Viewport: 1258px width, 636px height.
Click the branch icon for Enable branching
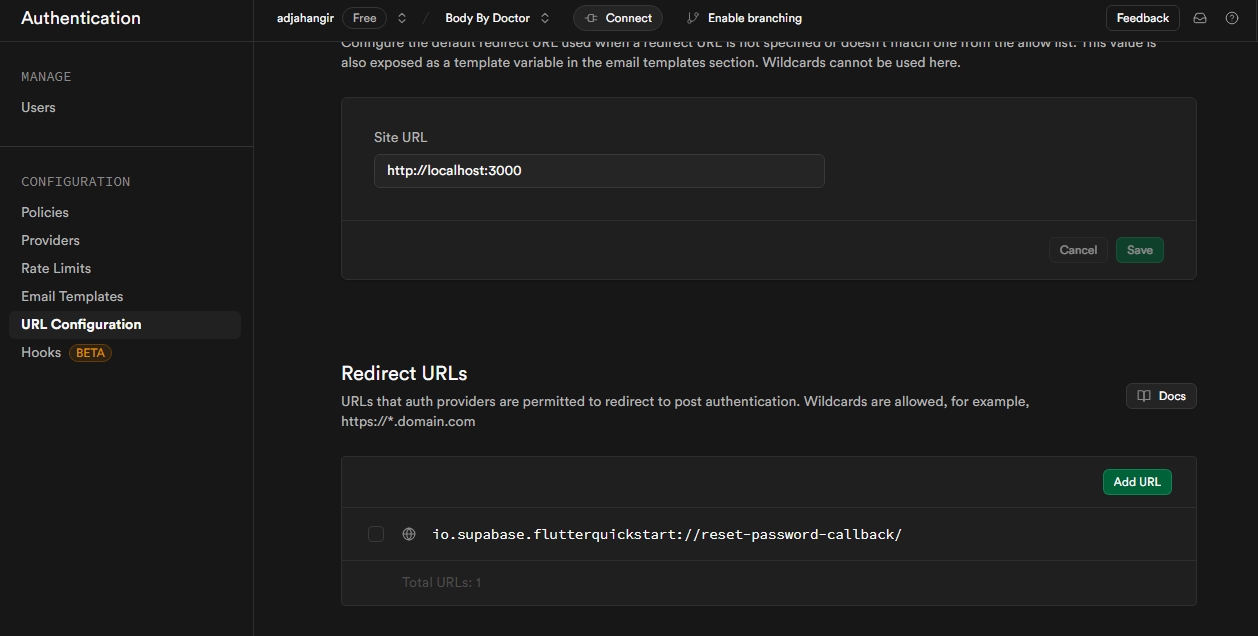[693, 18]
